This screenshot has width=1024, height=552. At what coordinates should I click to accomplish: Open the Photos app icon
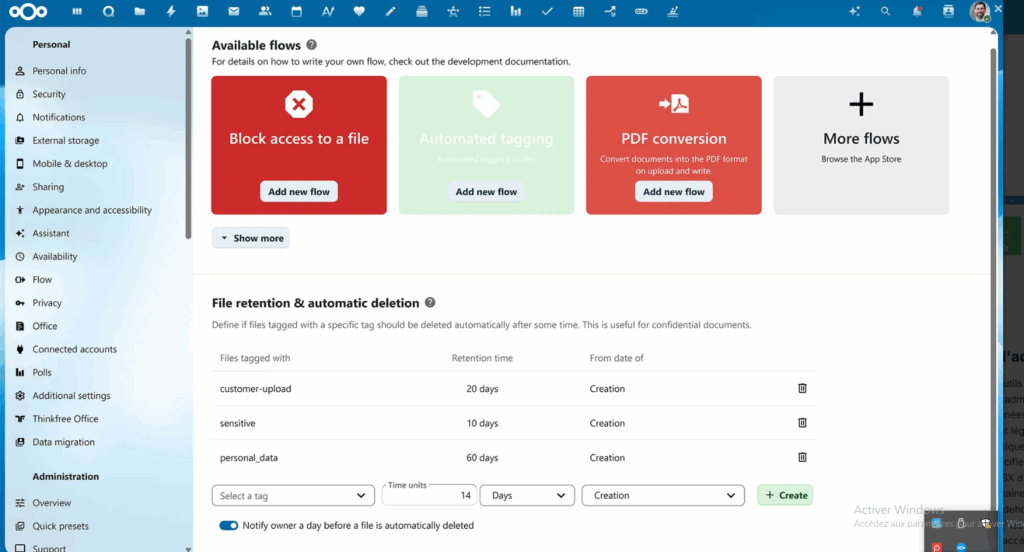pos(202,11)
